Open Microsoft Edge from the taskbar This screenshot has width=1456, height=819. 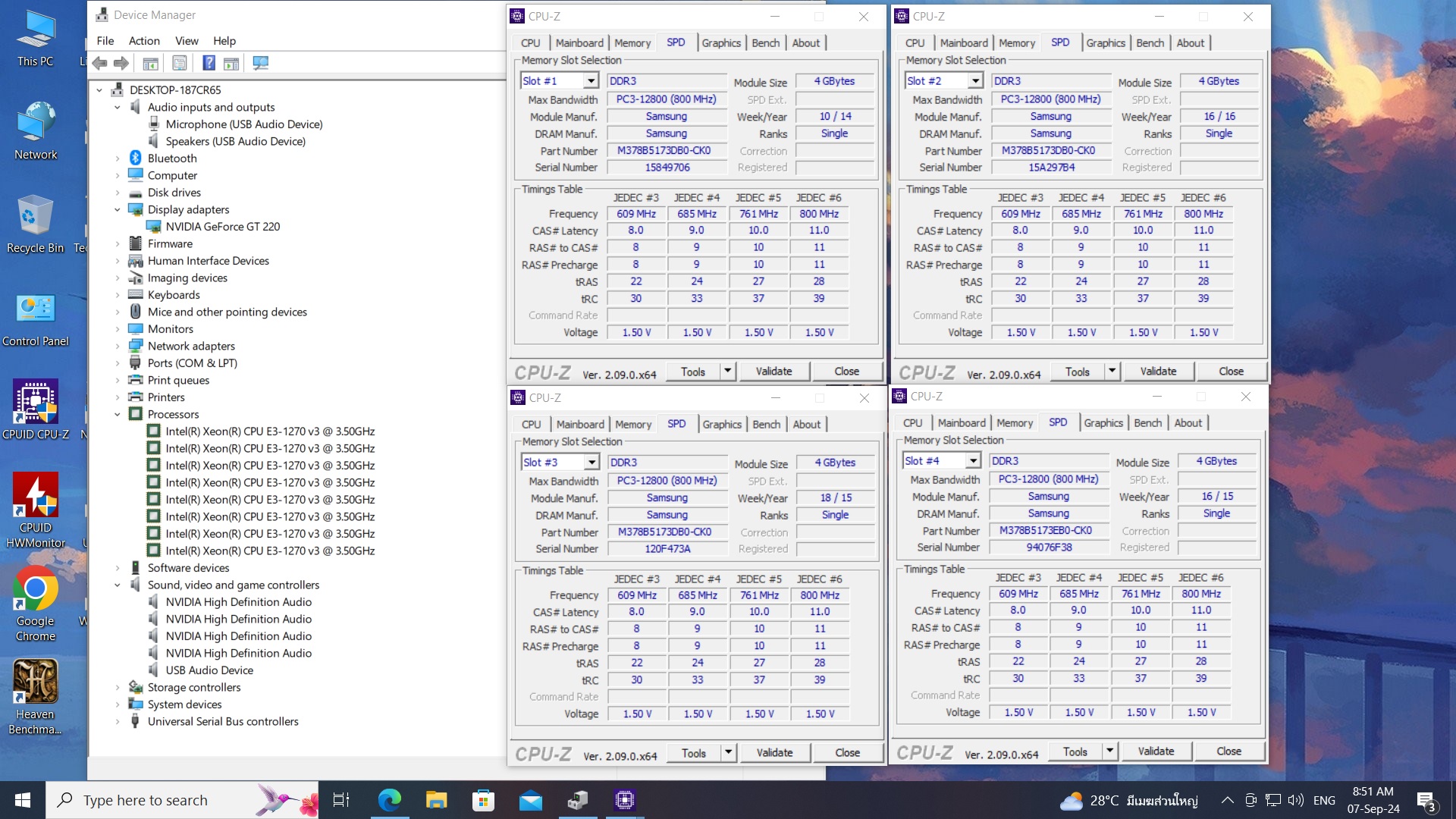(390, 800)
